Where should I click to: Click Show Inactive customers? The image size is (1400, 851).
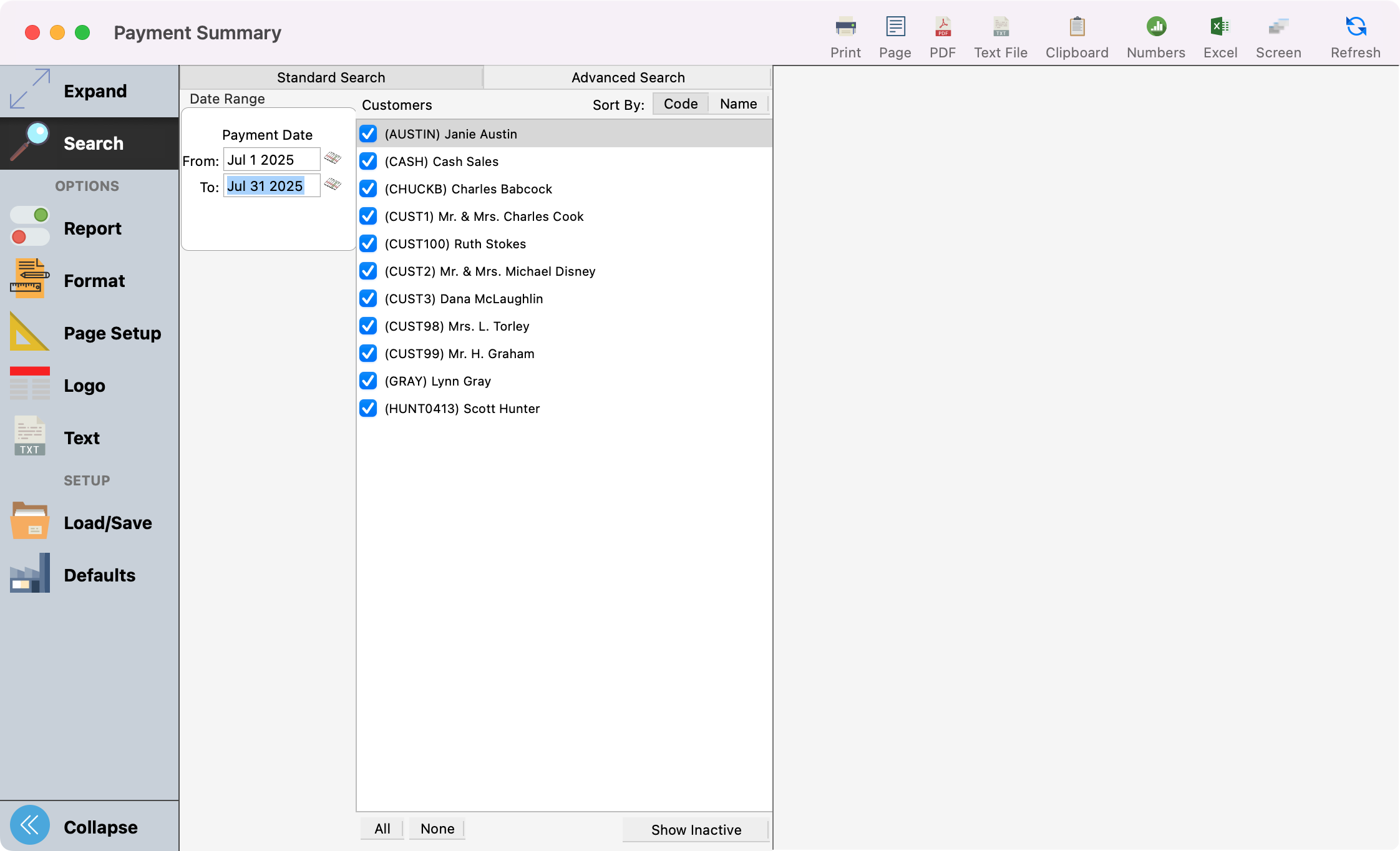[696, 829]
